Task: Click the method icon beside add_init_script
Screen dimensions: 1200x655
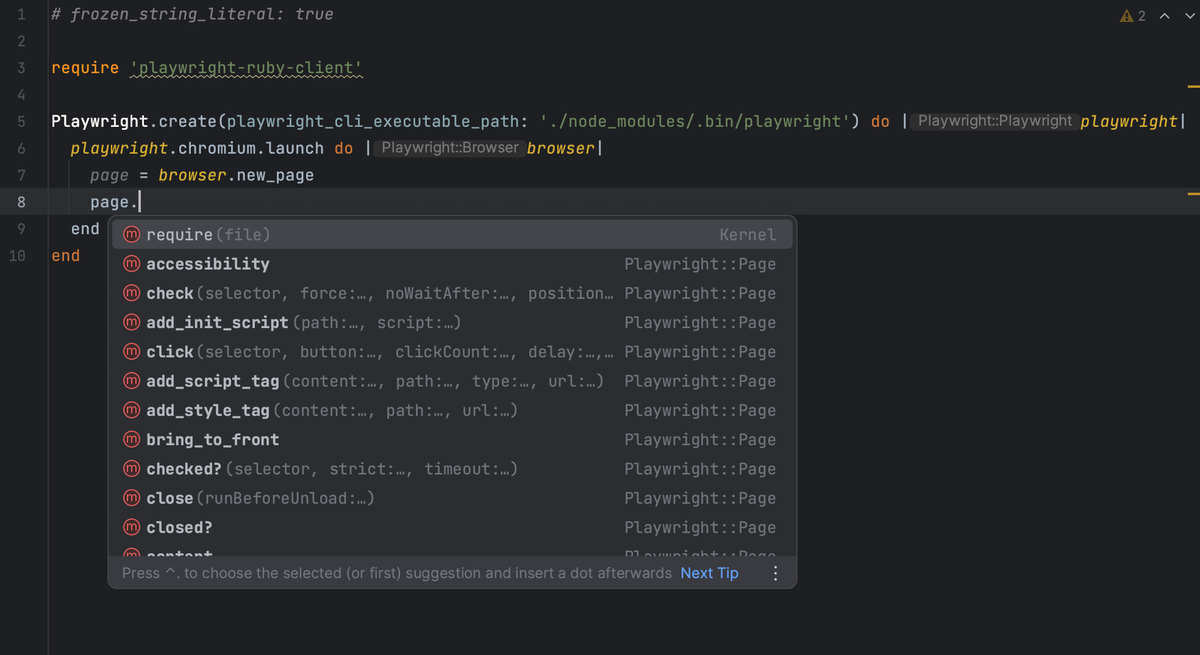Action: pos(131,322)
